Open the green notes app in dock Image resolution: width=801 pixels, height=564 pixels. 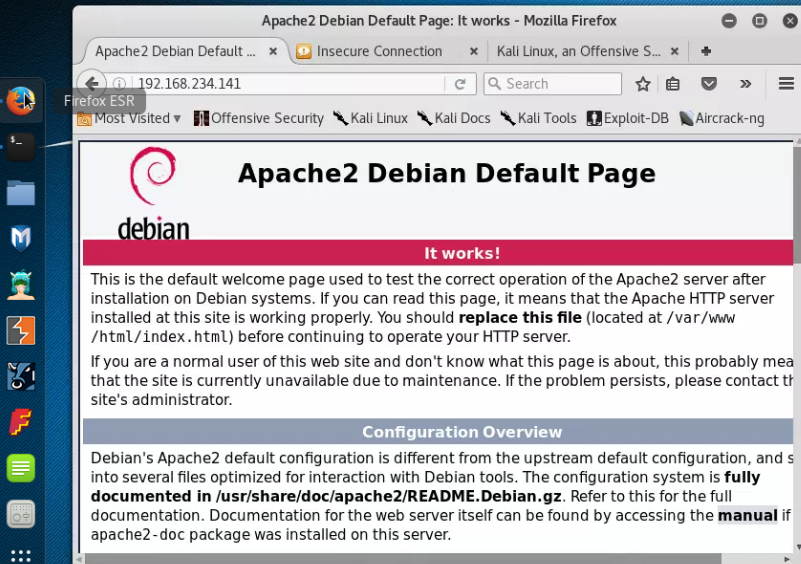21,468
